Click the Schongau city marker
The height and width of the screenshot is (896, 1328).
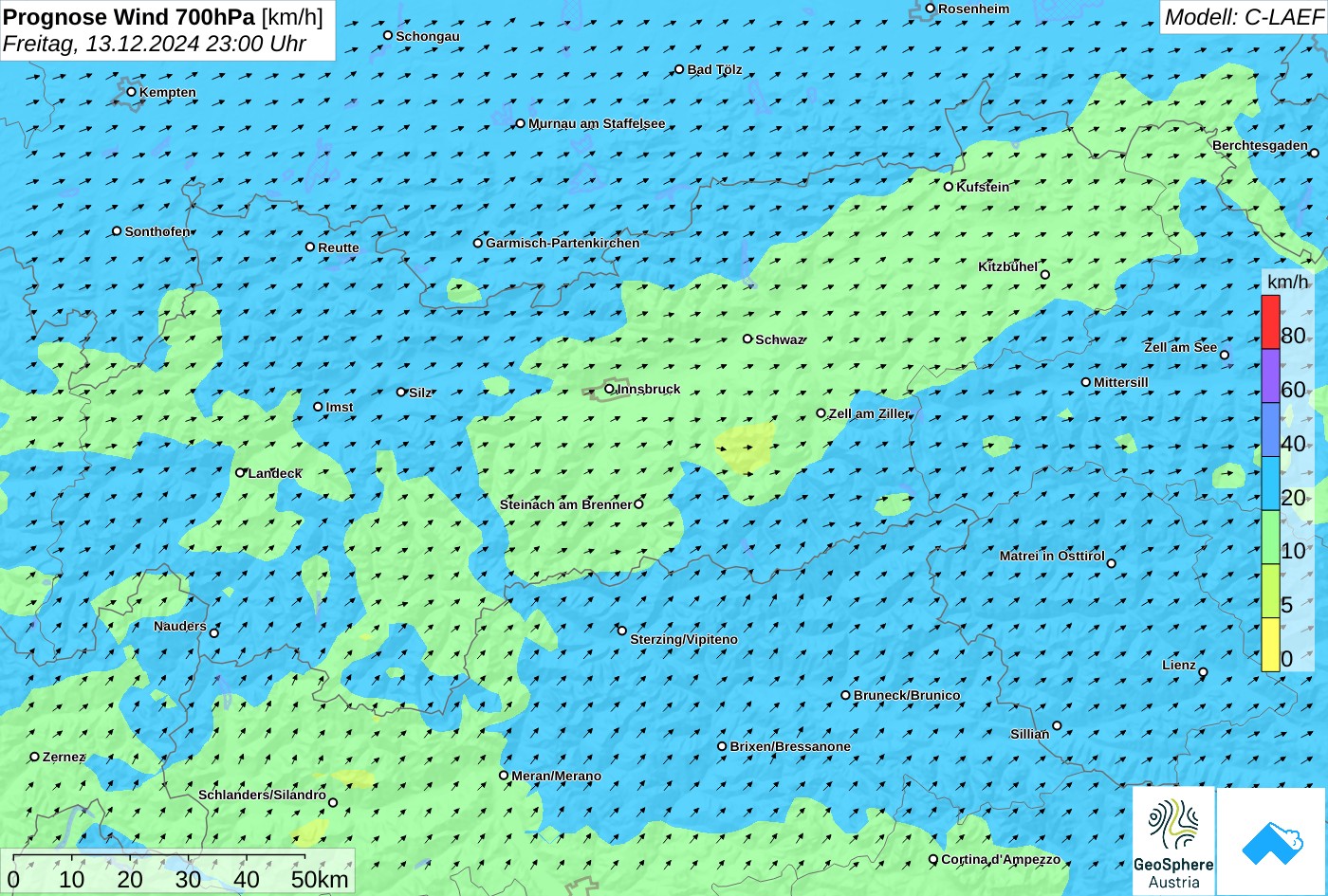tap(388, 35)
